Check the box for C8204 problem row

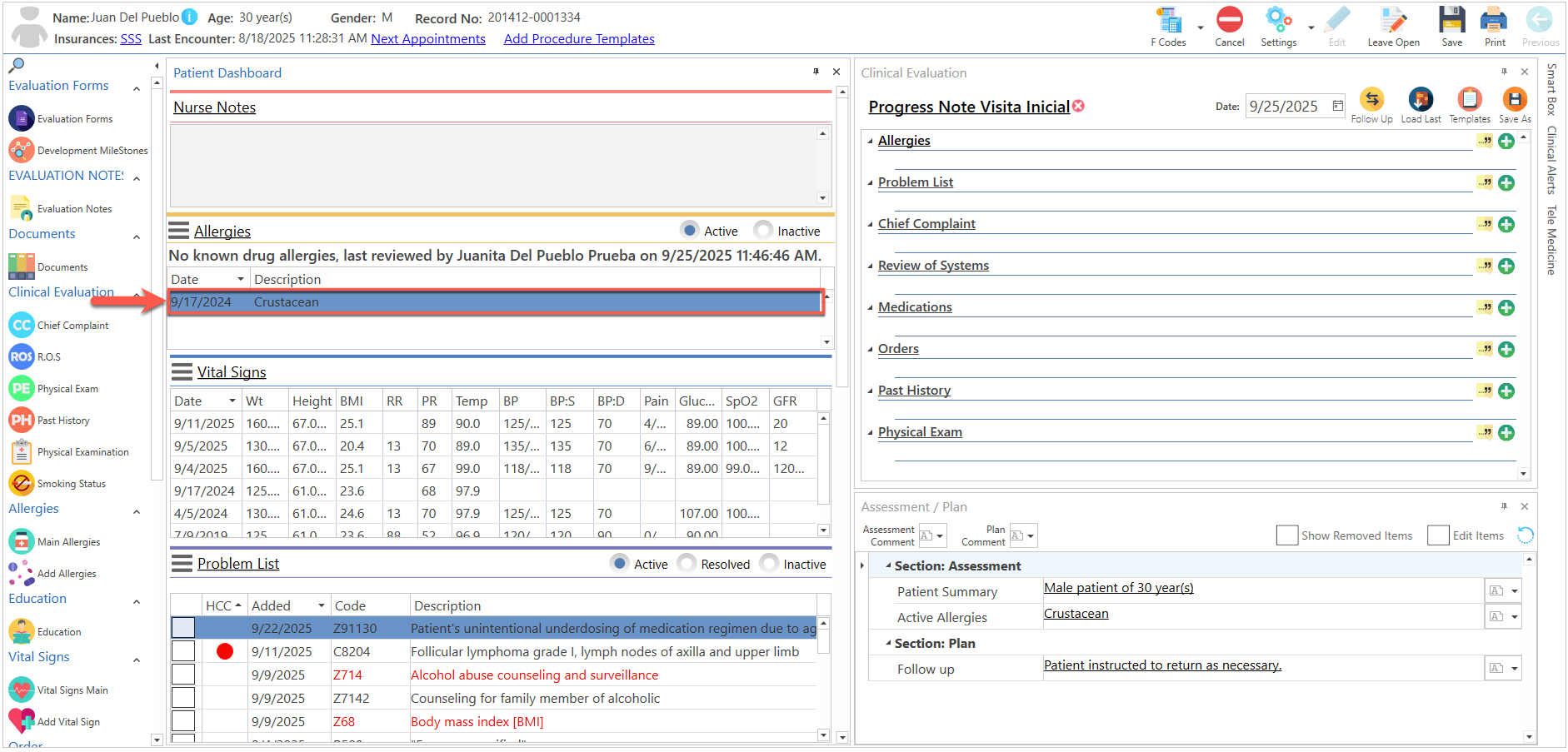click(x=183, y=651)
